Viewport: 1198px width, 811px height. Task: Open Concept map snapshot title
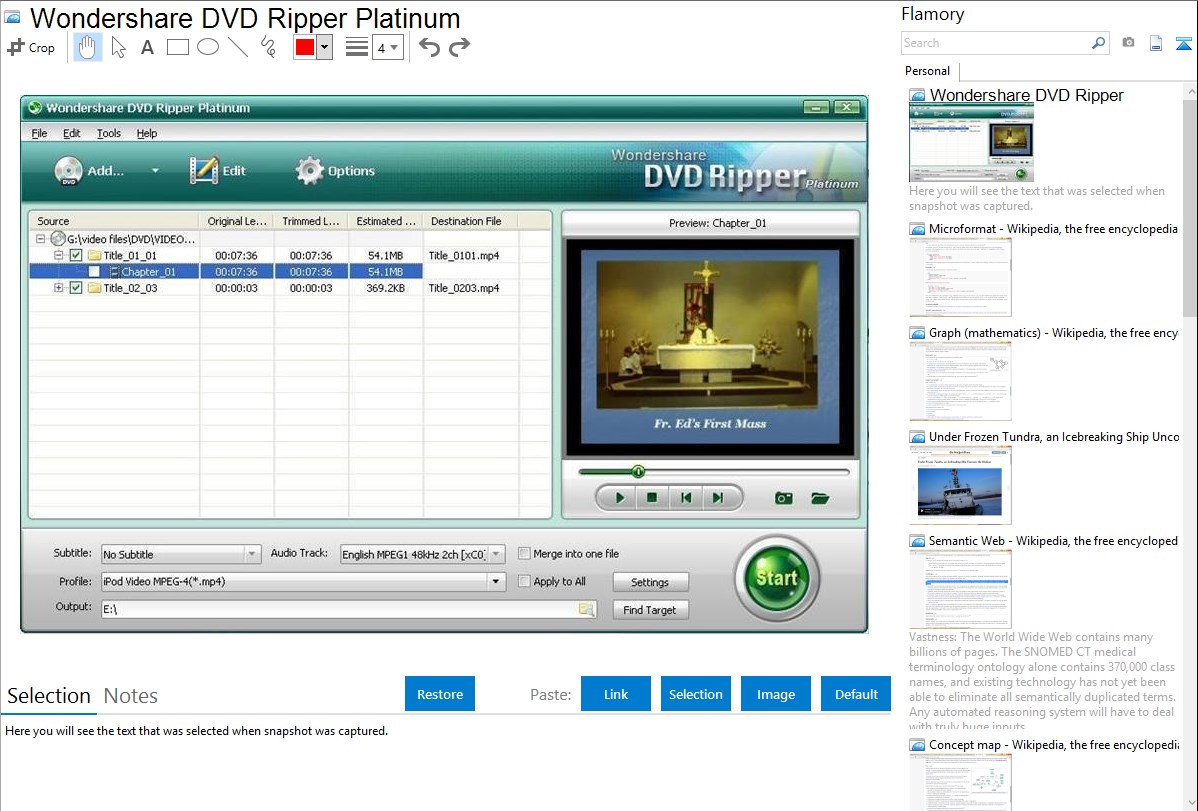1053,744
